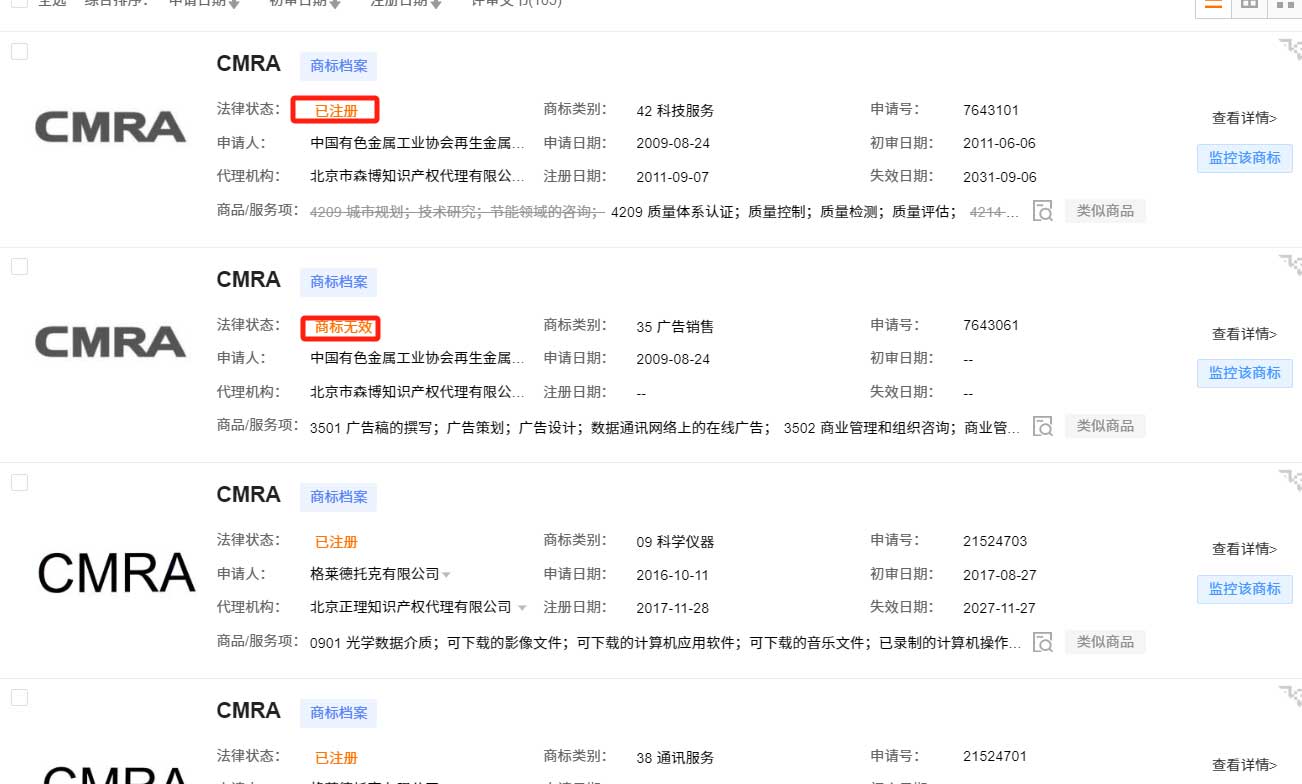The image size is (1302, 784).
Task: Click application date 2016-10-11
Action: pyautogui.click(x=673, y=575)
